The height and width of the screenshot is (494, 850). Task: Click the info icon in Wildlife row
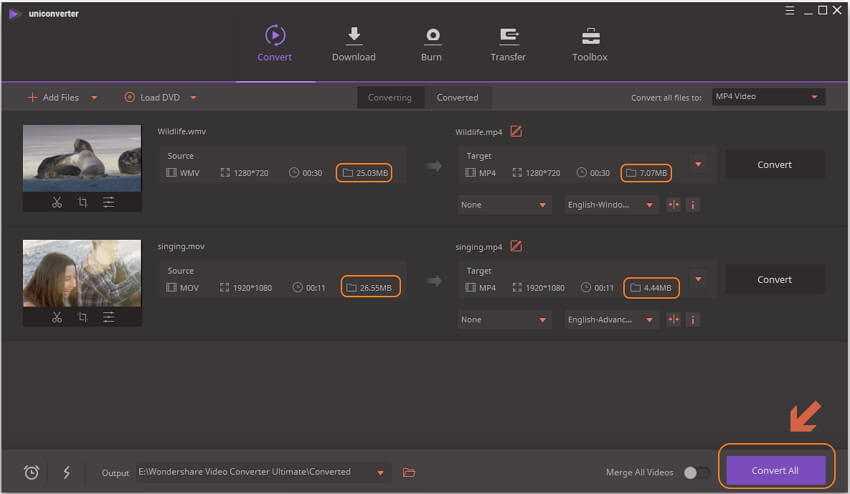pyautogui.click(x=692, y=205)
